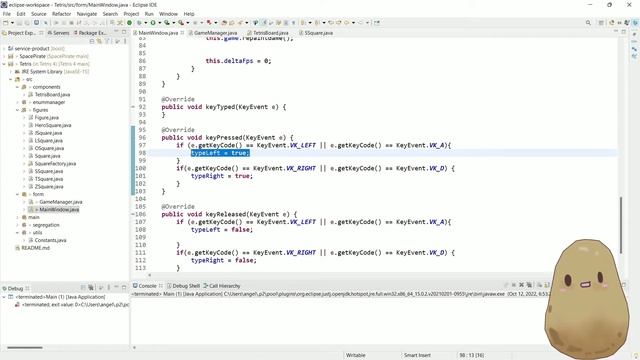Open the Window menu
Screen dimensions: 640x360
(168, 14)
